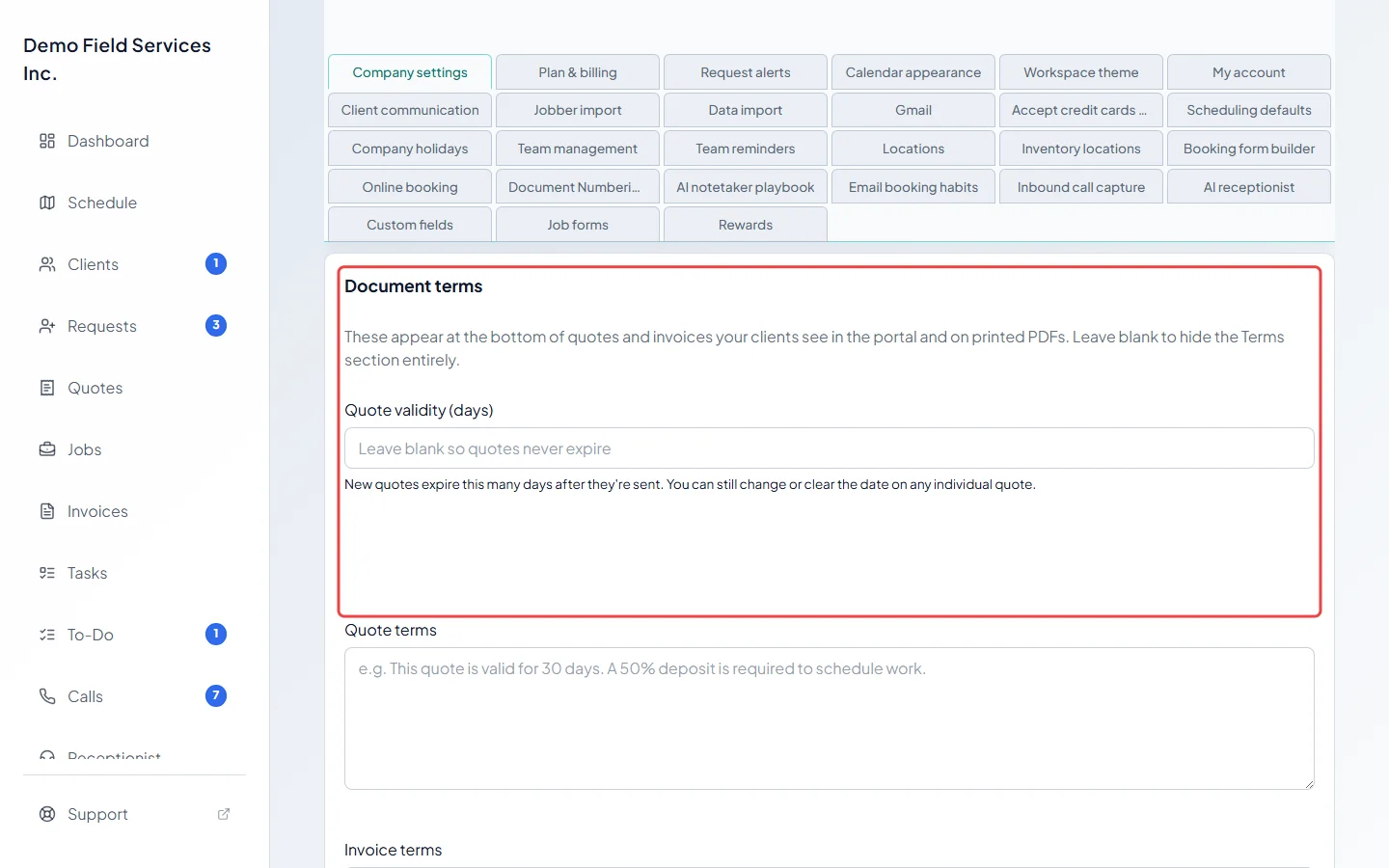
Task: Click the To-Do notification badge
Action: [216, 634]
